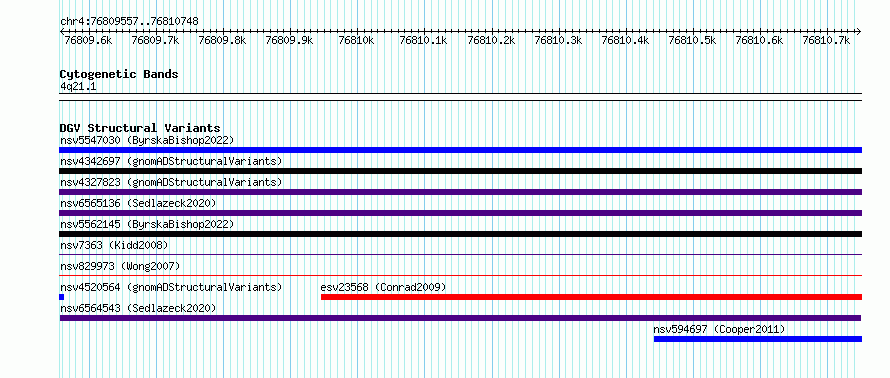This screenshot has width=890, height=378.
Task: Click ruler tick label 76809.6k
Action: pos(88,41)
